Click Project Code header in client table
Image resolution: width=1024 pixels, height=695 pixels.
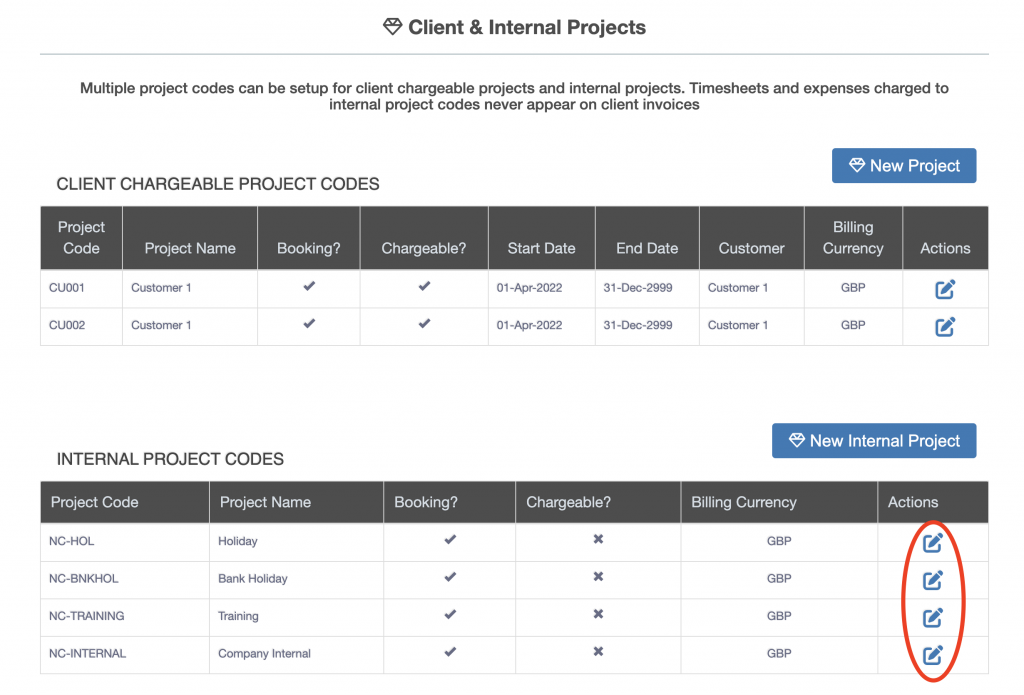click(81, 238)
